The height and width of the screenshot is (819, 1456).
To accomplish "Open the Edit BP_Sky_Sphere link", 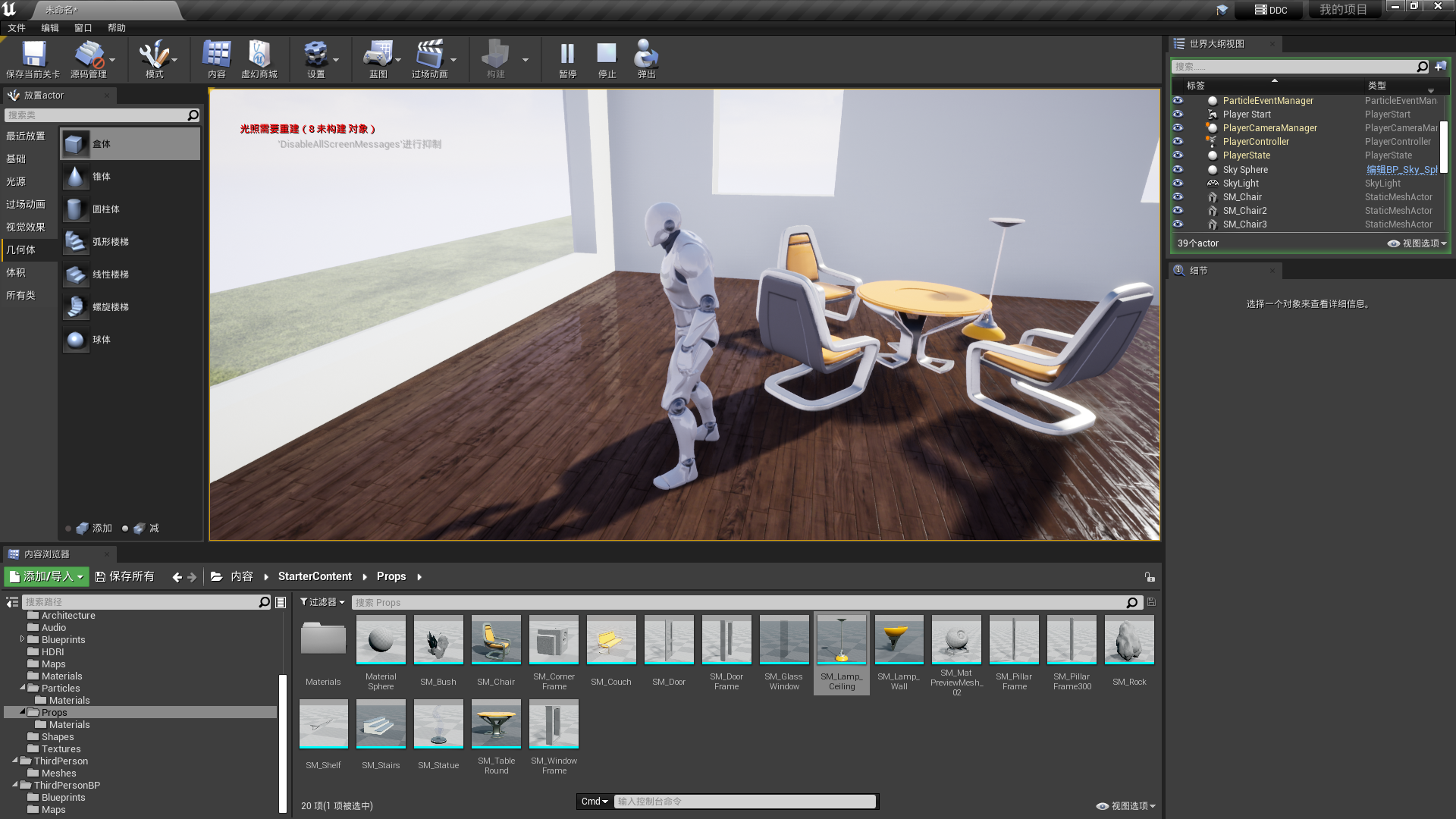I will 1402,170.
